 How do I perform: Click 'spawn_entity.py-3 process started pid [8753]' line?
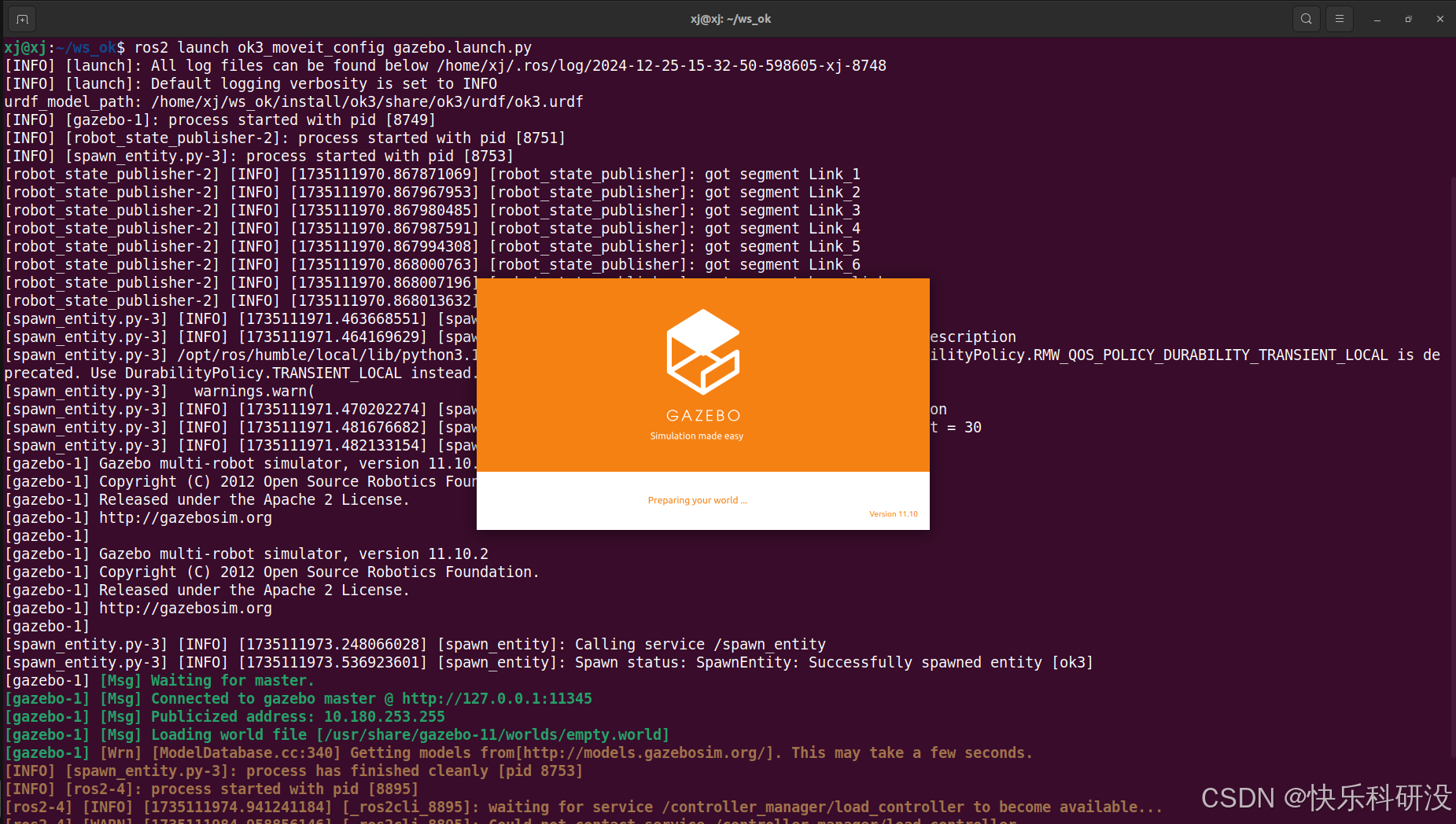coord(259,156)
